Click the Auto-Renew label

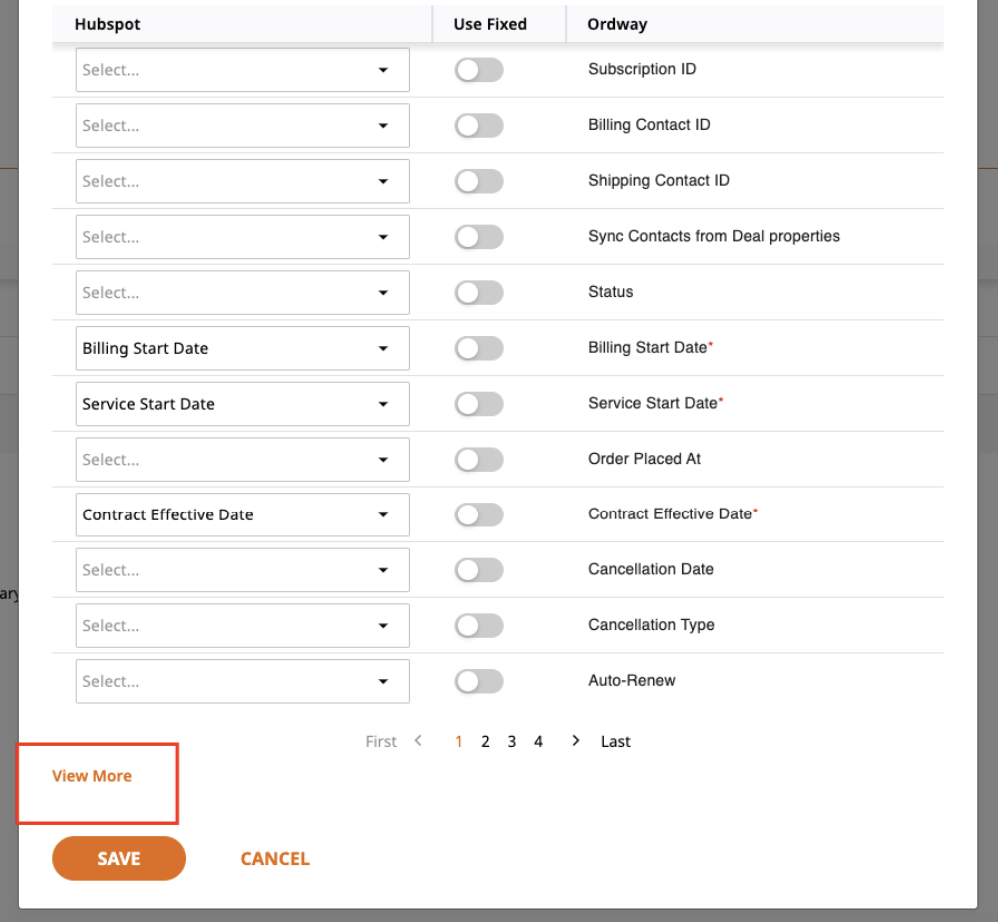[x=631, y=680]
